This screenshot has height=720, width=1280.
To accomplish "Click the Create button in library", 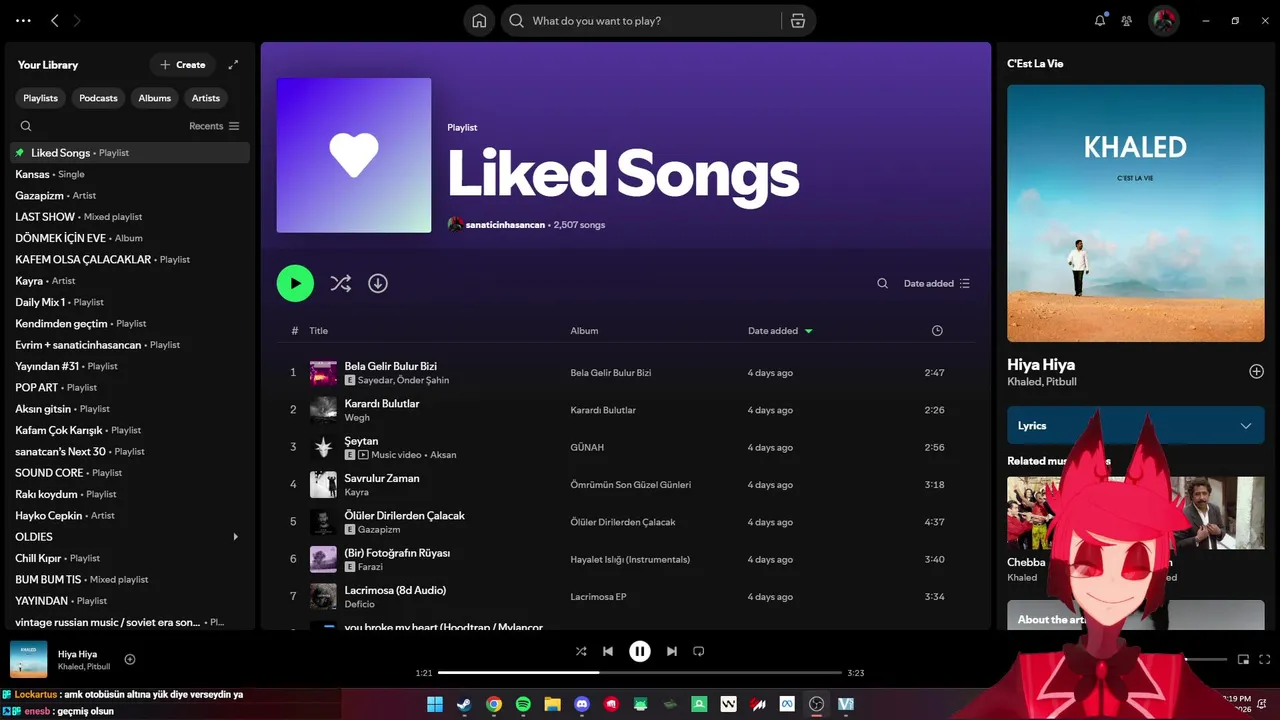I will pyautogui.click(x=183, y=65).
